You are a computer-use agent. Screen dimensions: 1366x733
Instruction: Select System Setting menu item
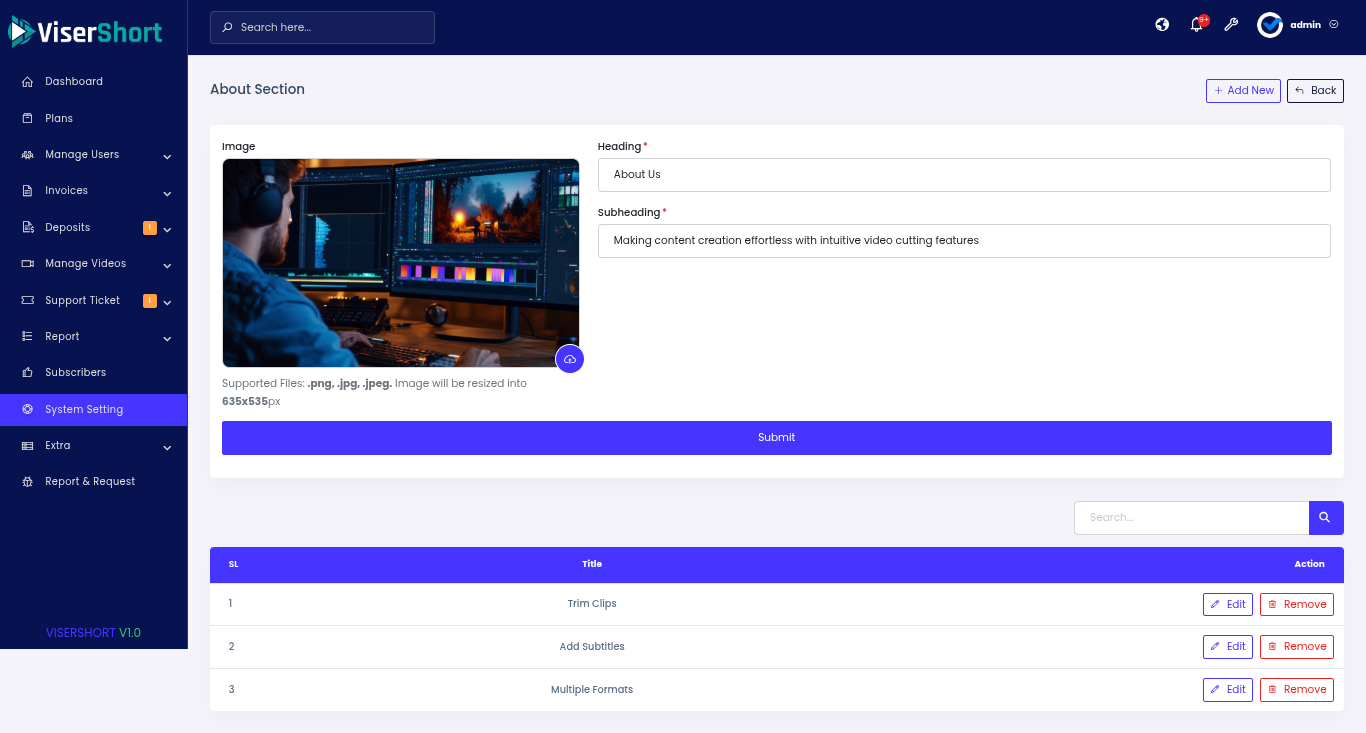[x=84, y=410]
